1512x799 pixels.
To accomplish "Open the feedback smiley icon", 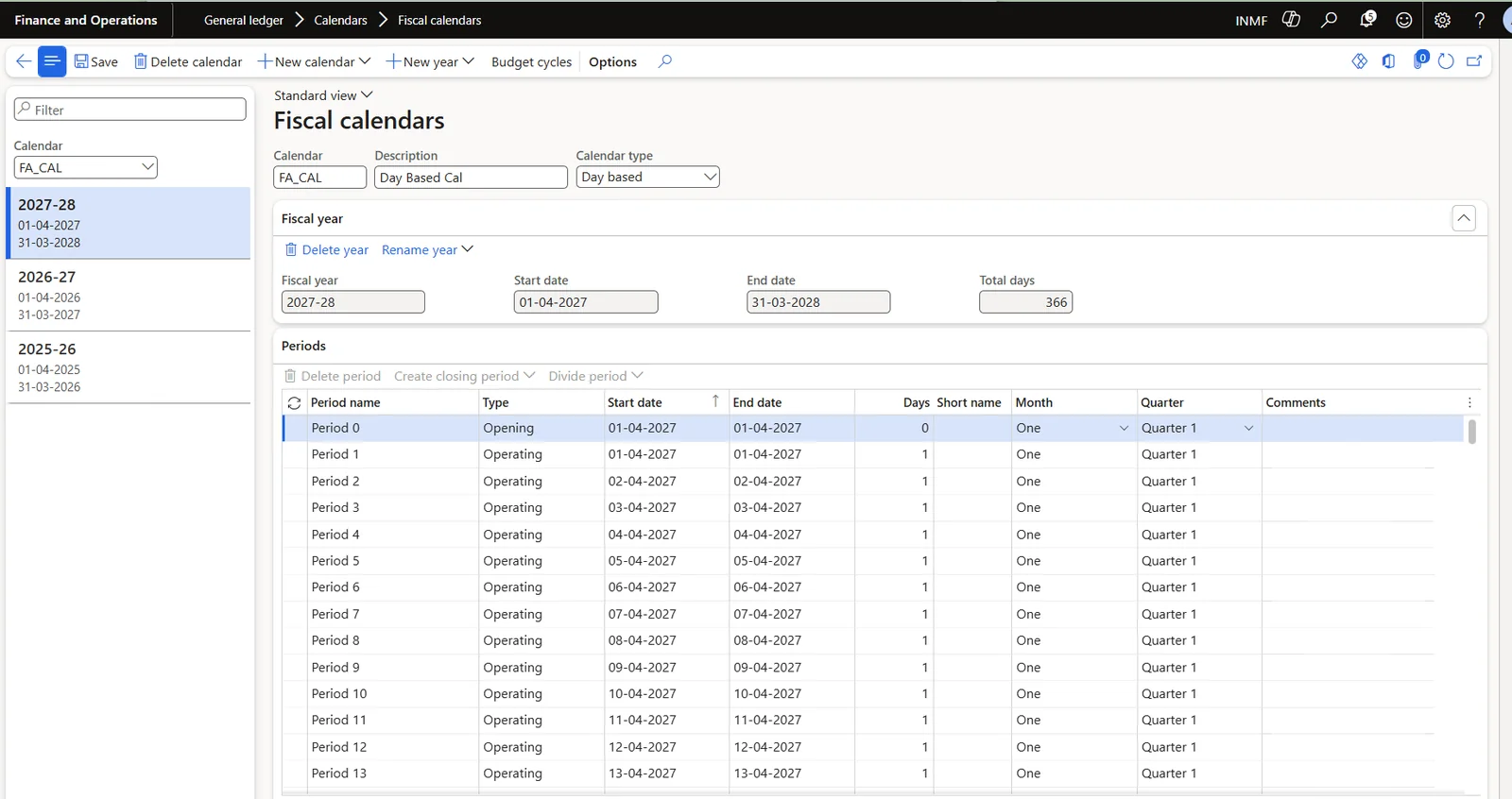I will coord(1404,20).
